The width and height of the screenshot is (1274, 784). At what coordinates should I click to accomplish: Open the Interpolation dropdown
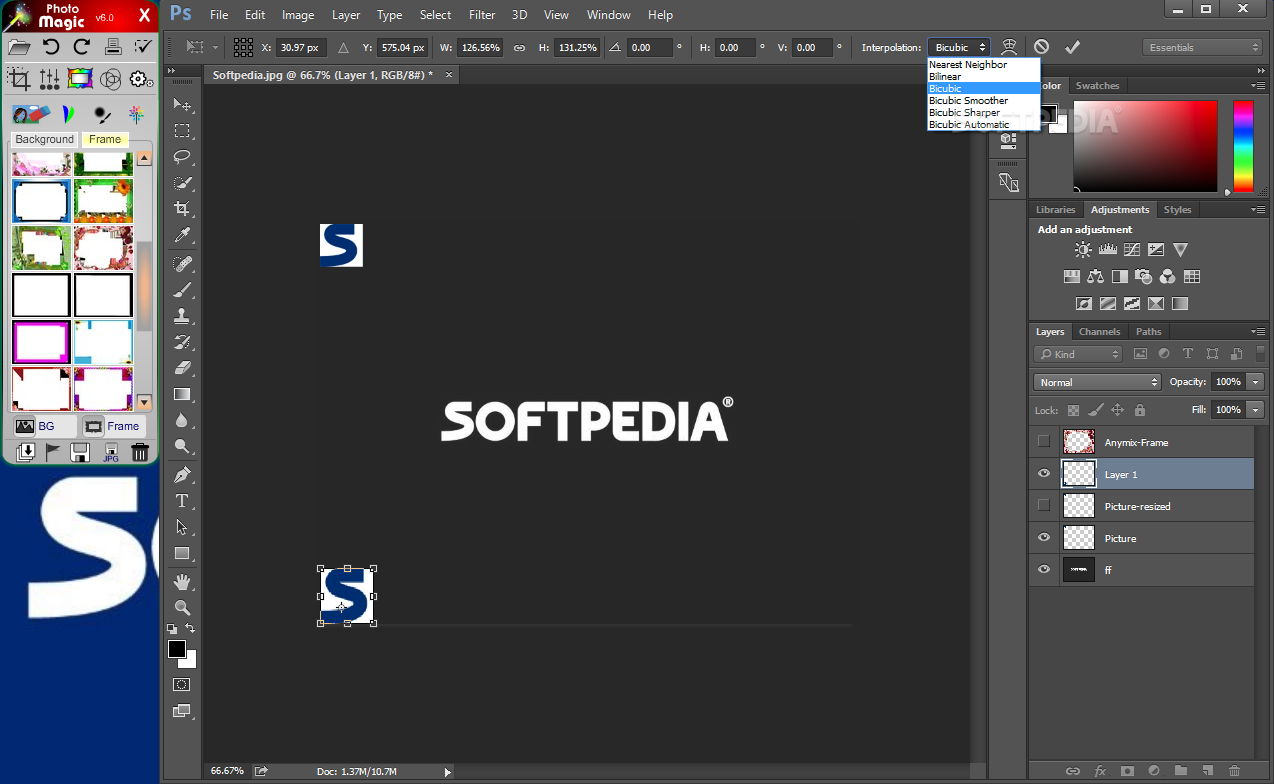tap(958, 47)
